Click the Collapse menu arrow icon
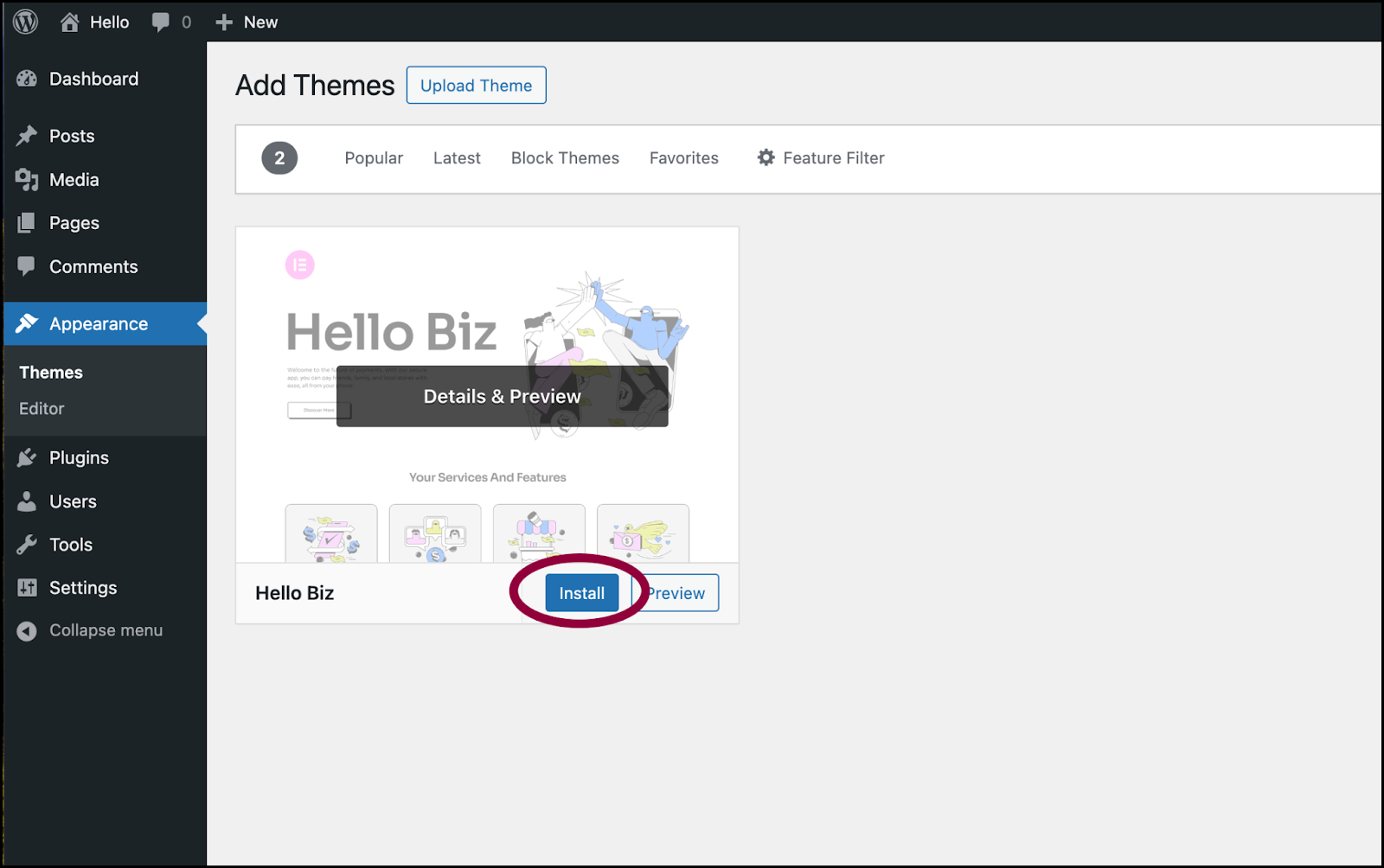 (27, 631)
